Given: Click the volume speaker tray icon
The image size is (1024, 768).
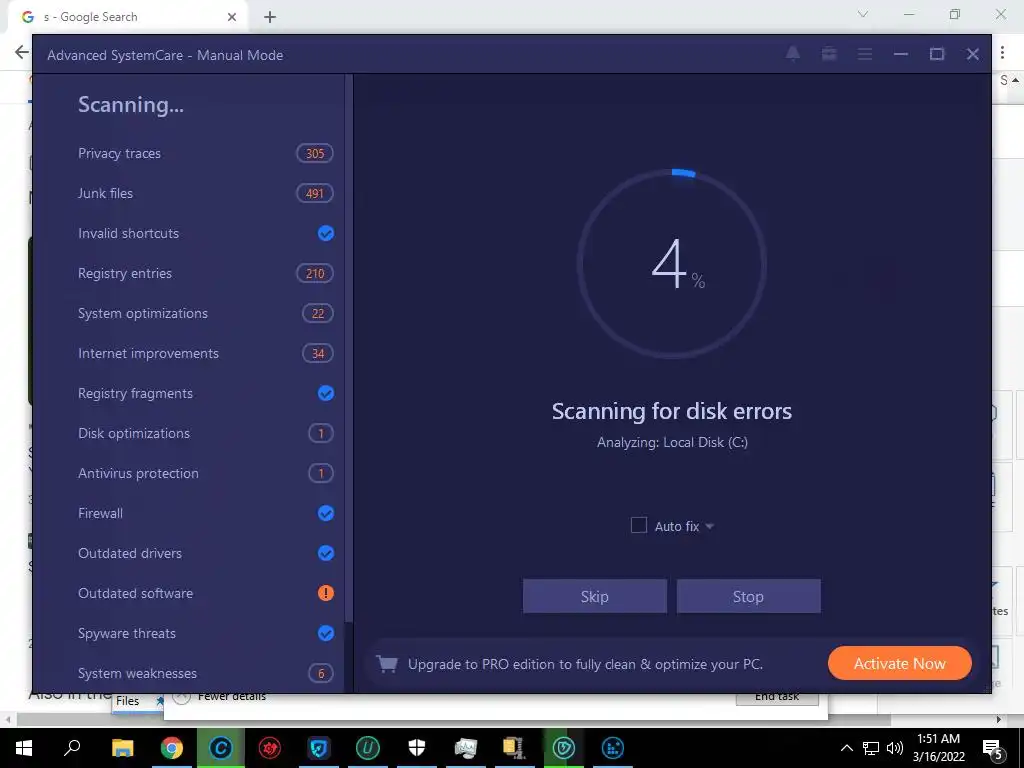Looking at the screenshot, I should (x=895, y=748).
